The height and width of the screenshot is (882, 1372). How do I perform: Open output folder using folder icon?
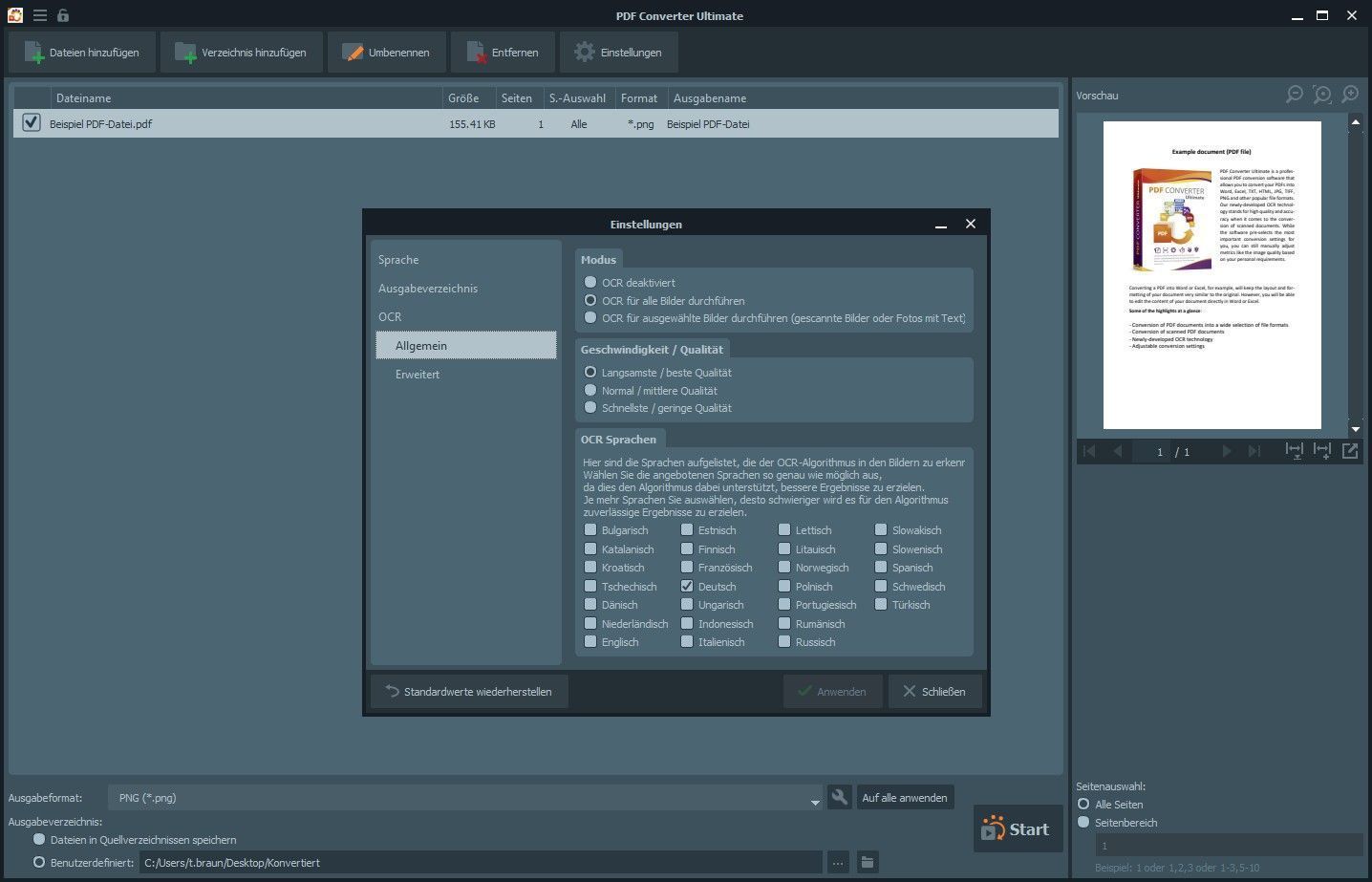point(867,862)
